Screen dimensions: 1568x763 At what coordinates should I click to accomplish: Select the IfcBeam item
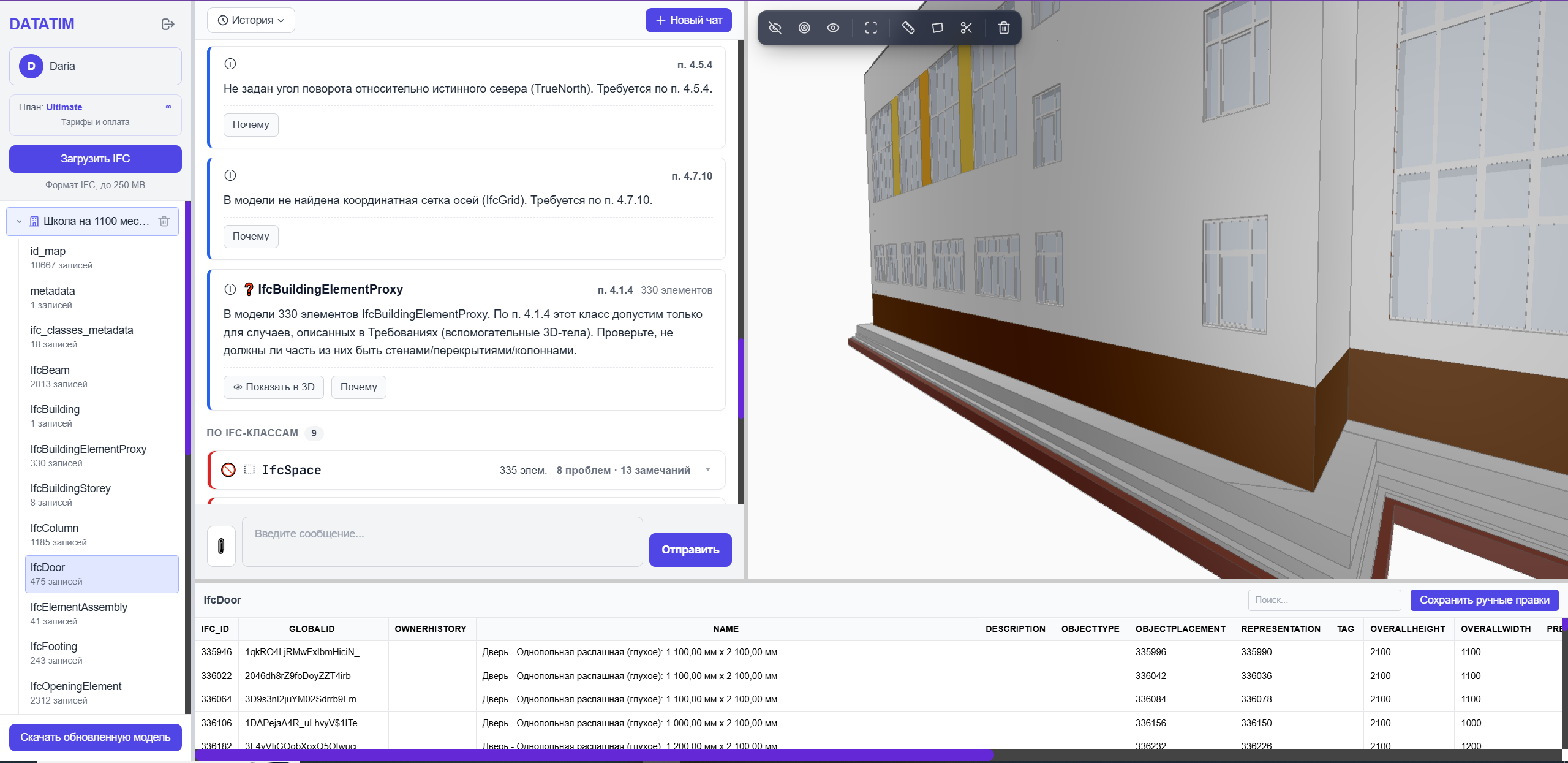click(x=102, y=377)
